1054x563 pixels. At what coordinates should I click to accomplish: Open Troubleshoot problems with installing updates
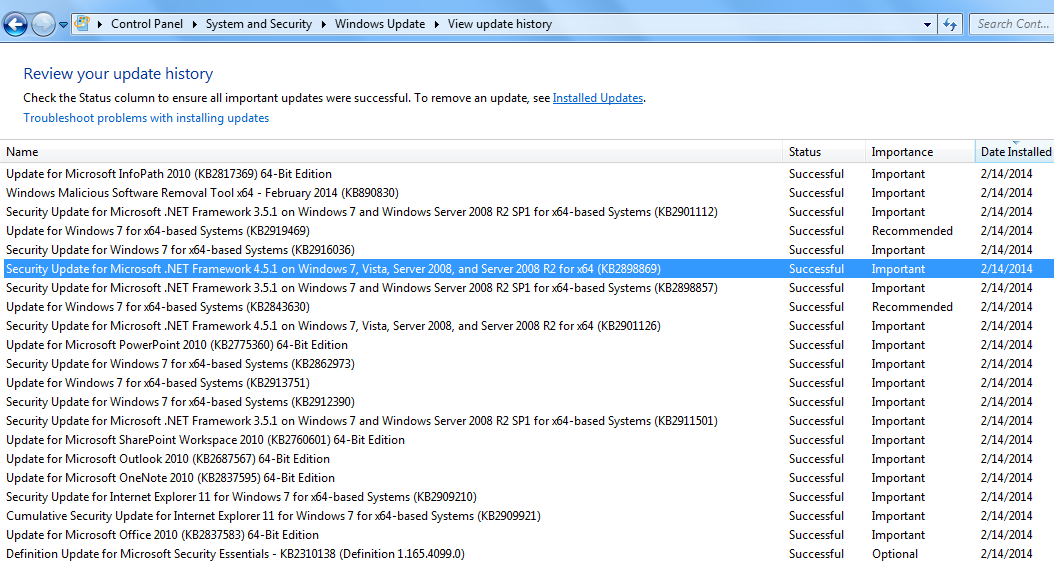146,118
